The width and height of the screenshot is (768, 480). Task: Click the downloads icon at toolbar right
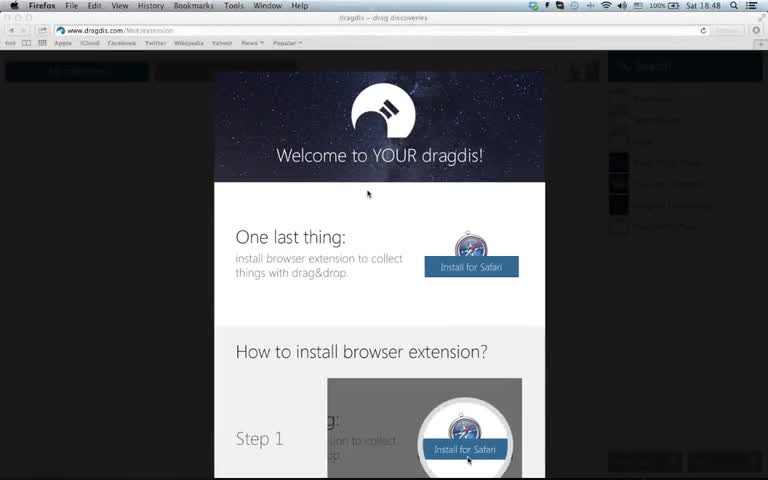pos(756,30)
